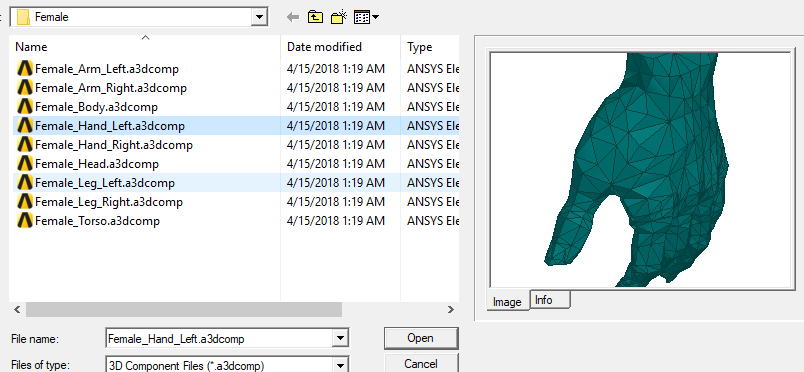Screen dimensions: 804x372
Task: Click the hand mesh preview image
Action: tap(640, 169)
